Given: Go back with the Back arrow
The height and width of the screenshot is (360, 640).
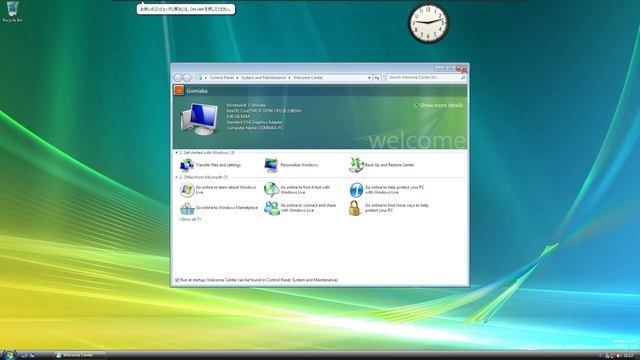Looking at the screenshot, I should (178, 77).
